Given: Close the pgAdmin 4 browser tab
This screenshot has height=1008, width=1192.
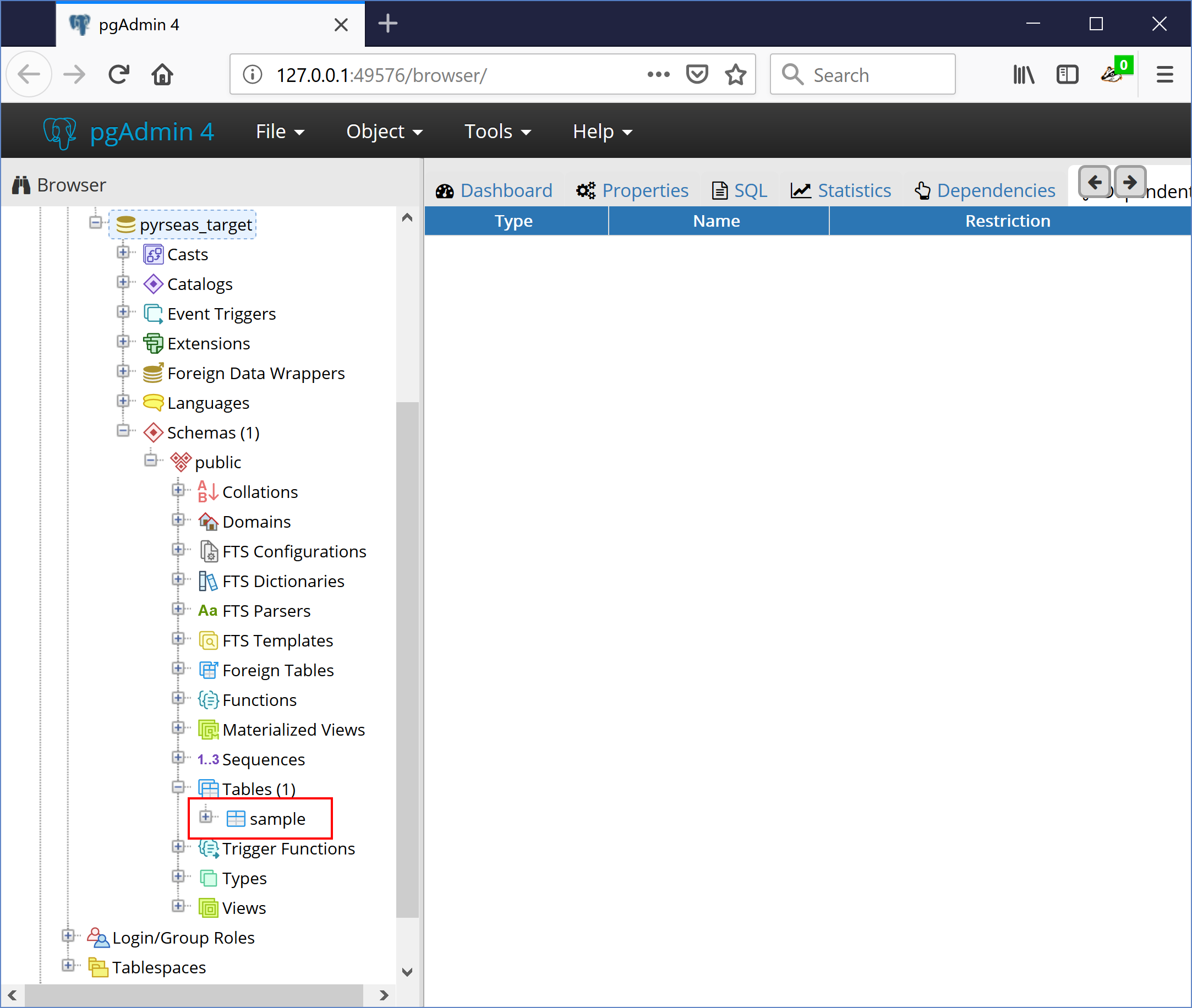Looking at the screenshot, I should click(x=341, y=25).
